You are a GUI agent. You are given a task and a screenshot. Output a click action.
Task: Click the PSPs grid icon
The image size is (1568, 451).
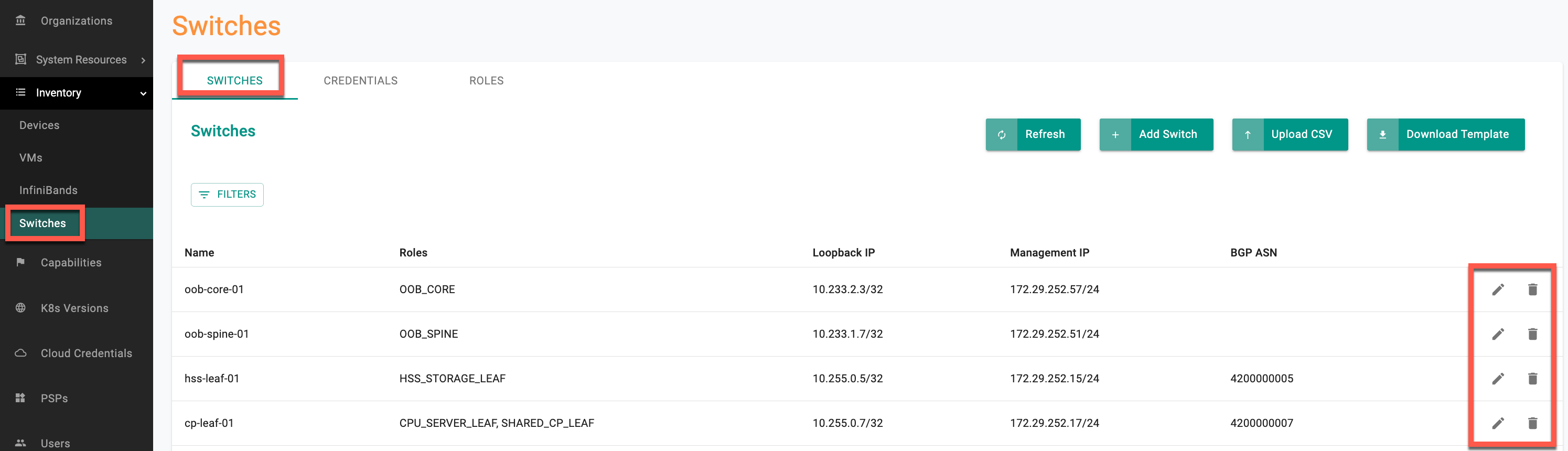[x=20, y=398]
